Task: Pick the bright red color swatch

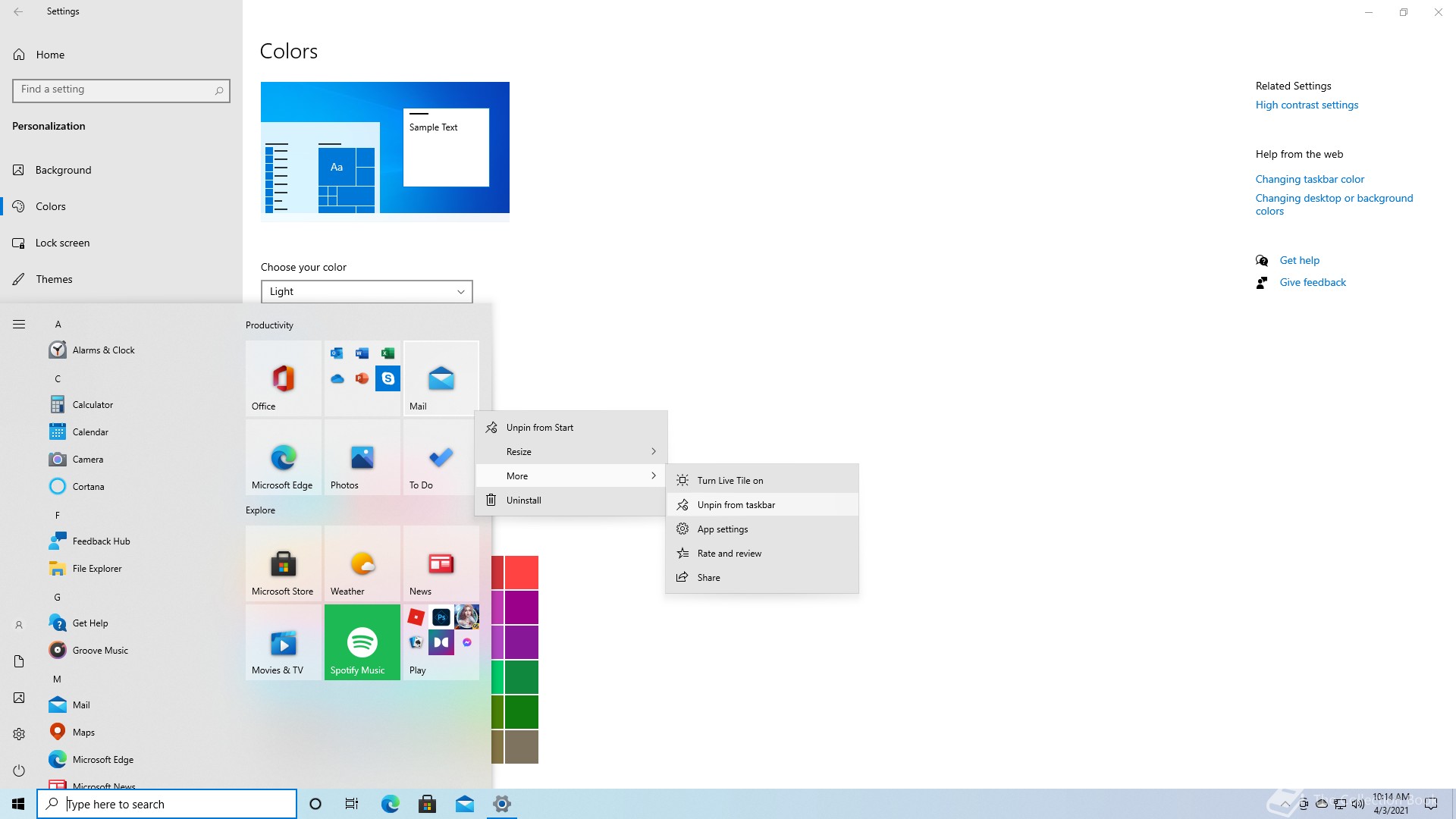Action: click(522, 573)
